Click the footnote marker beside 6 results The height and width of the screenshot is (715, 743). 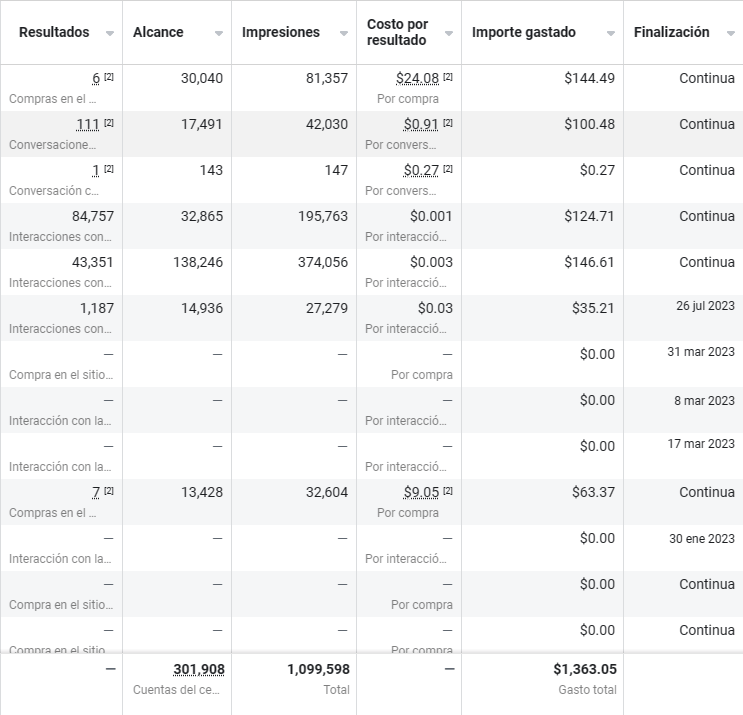point(109,77)
